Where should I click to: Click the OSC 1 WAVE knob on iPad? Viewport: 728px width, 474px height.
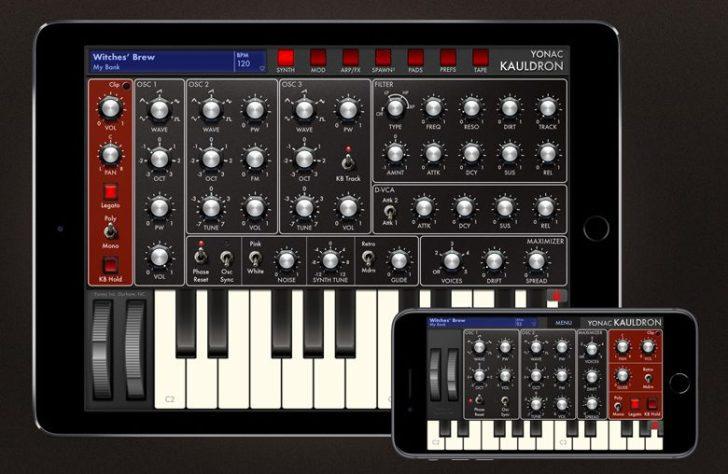(x=159, y=110)
